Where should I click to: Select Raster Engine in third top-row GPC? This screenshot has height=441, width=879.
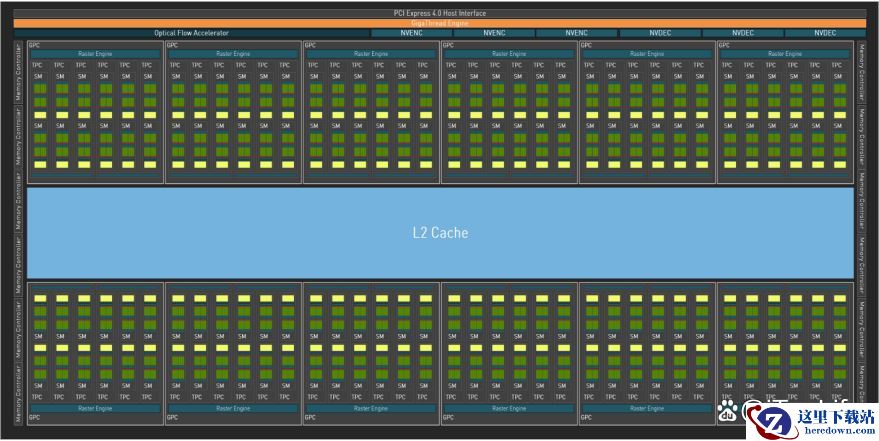pos(371,54)
